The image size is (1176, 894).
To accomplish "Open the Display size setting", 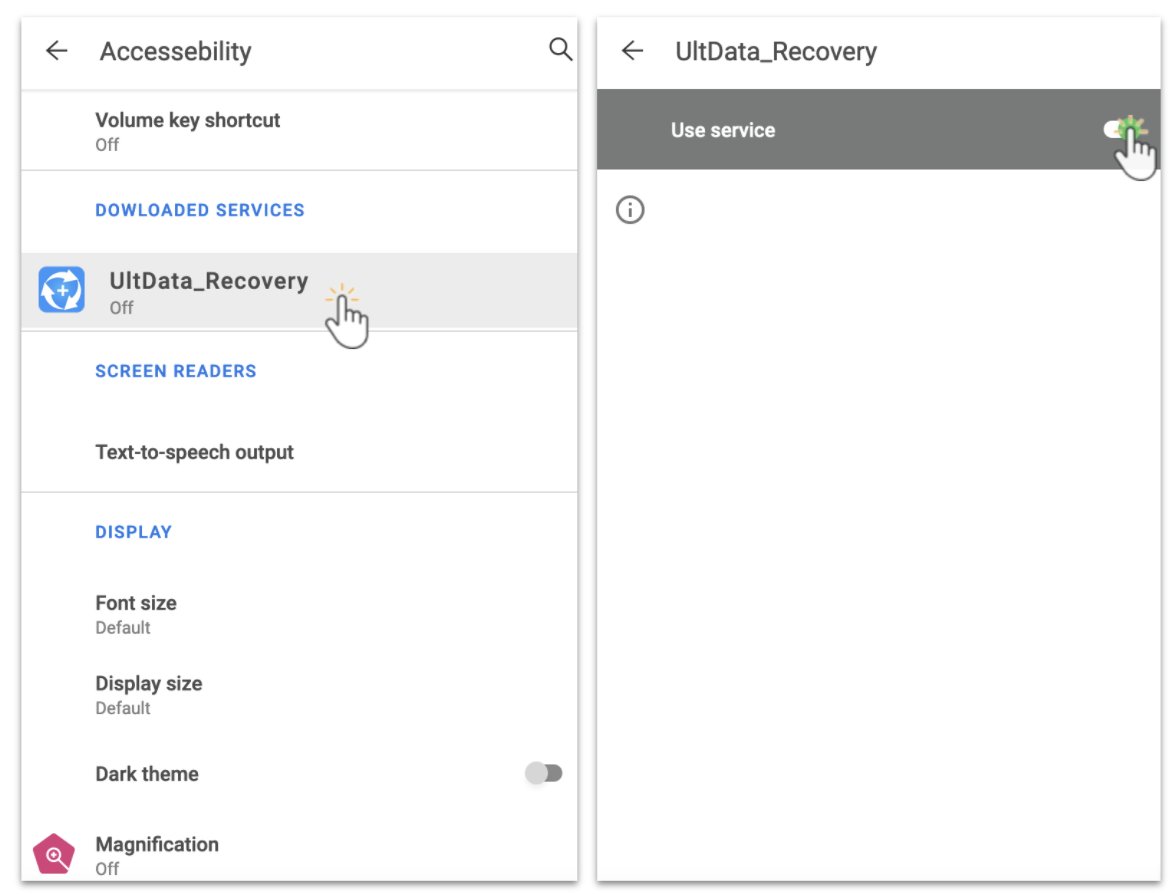I will [x=299, y=694].
